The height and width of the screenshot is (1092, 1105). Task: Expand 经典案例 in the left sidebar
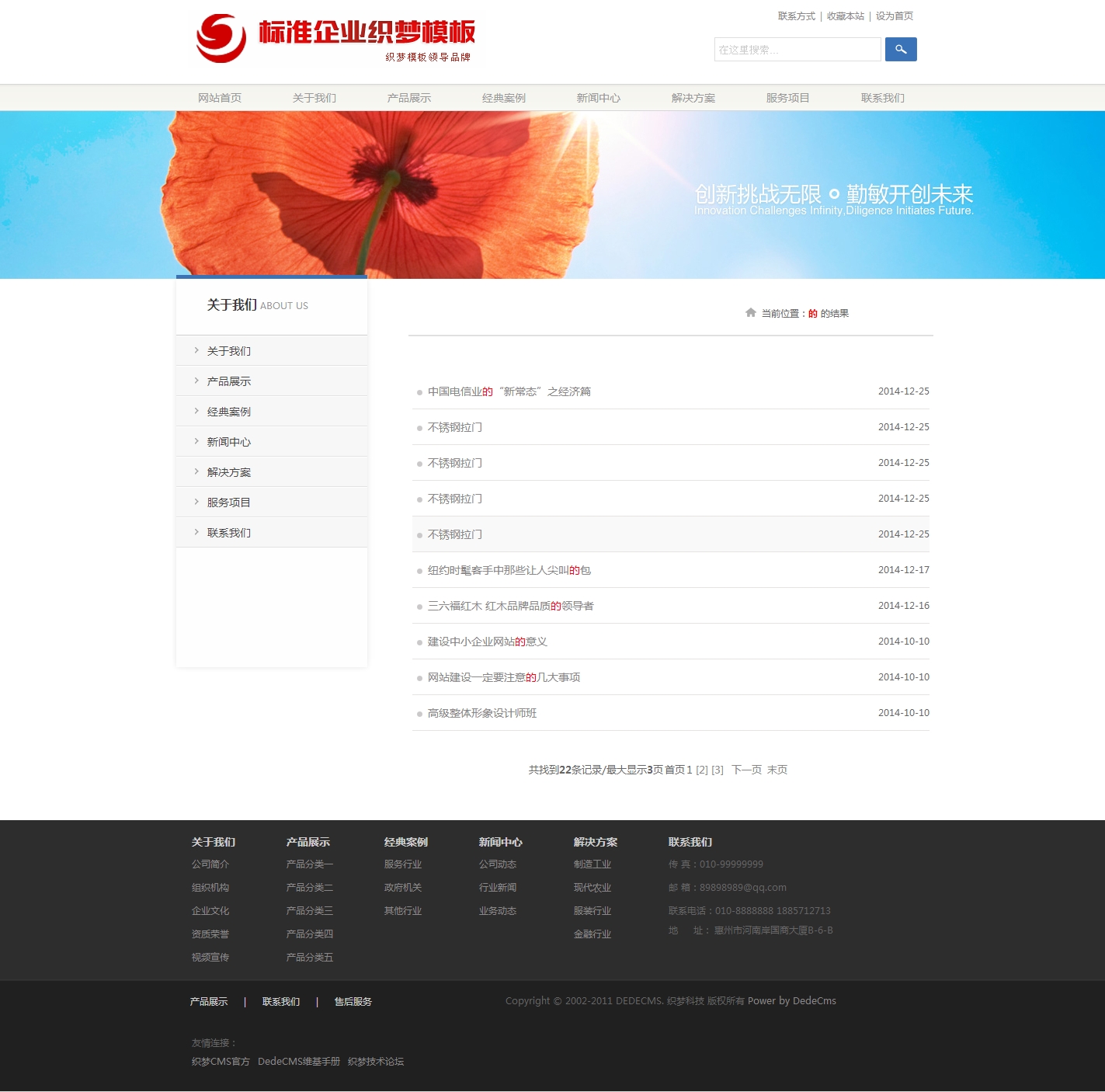(x=228, y=412)
